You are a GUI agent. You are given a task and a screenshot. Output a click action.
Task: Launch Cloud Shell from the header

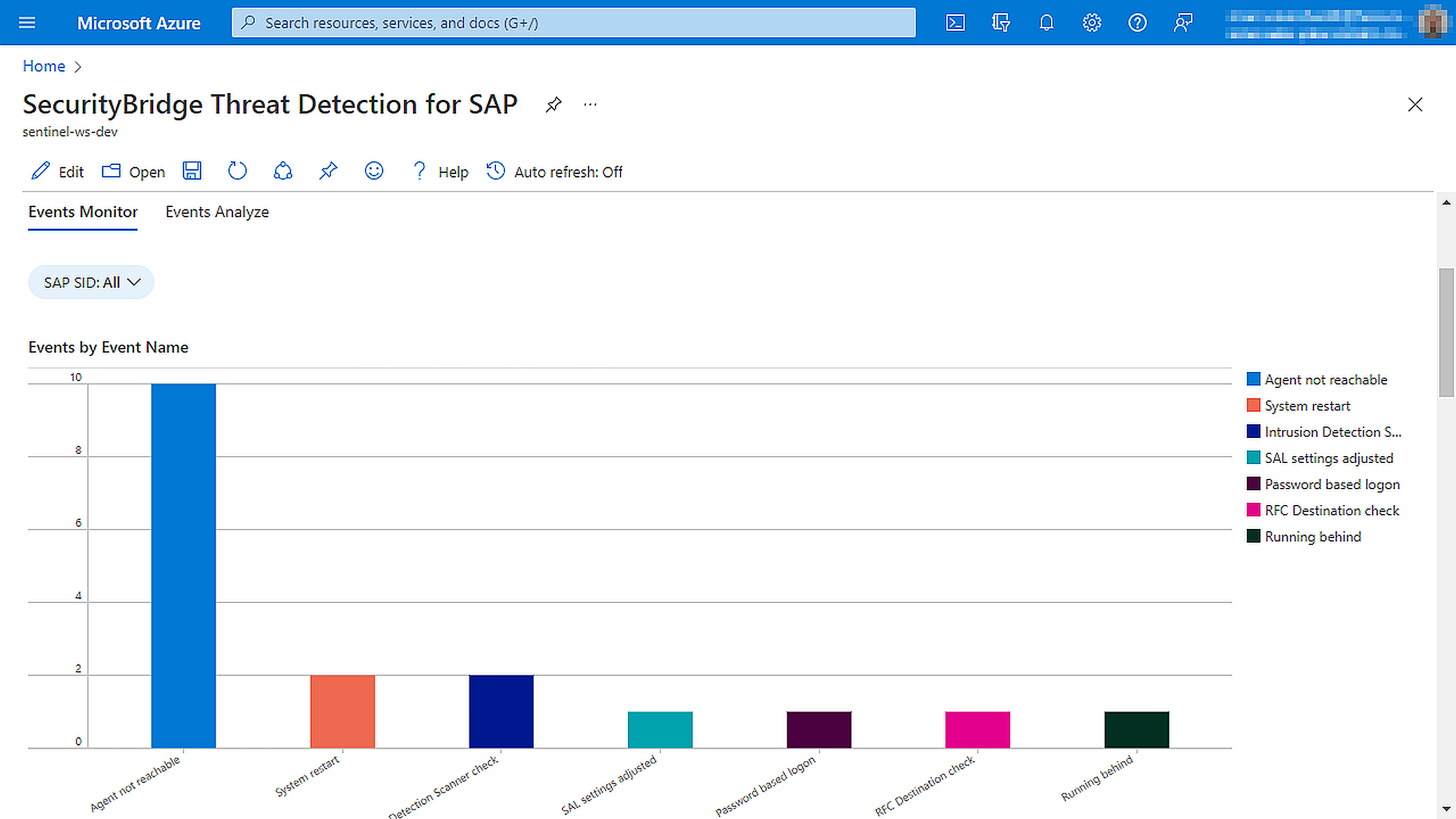pyautogui.click(x=955, y=23)
